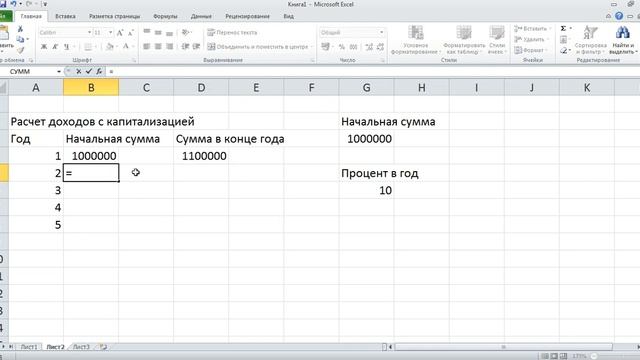Cancel formula entry with X icon

pos(78,71)
